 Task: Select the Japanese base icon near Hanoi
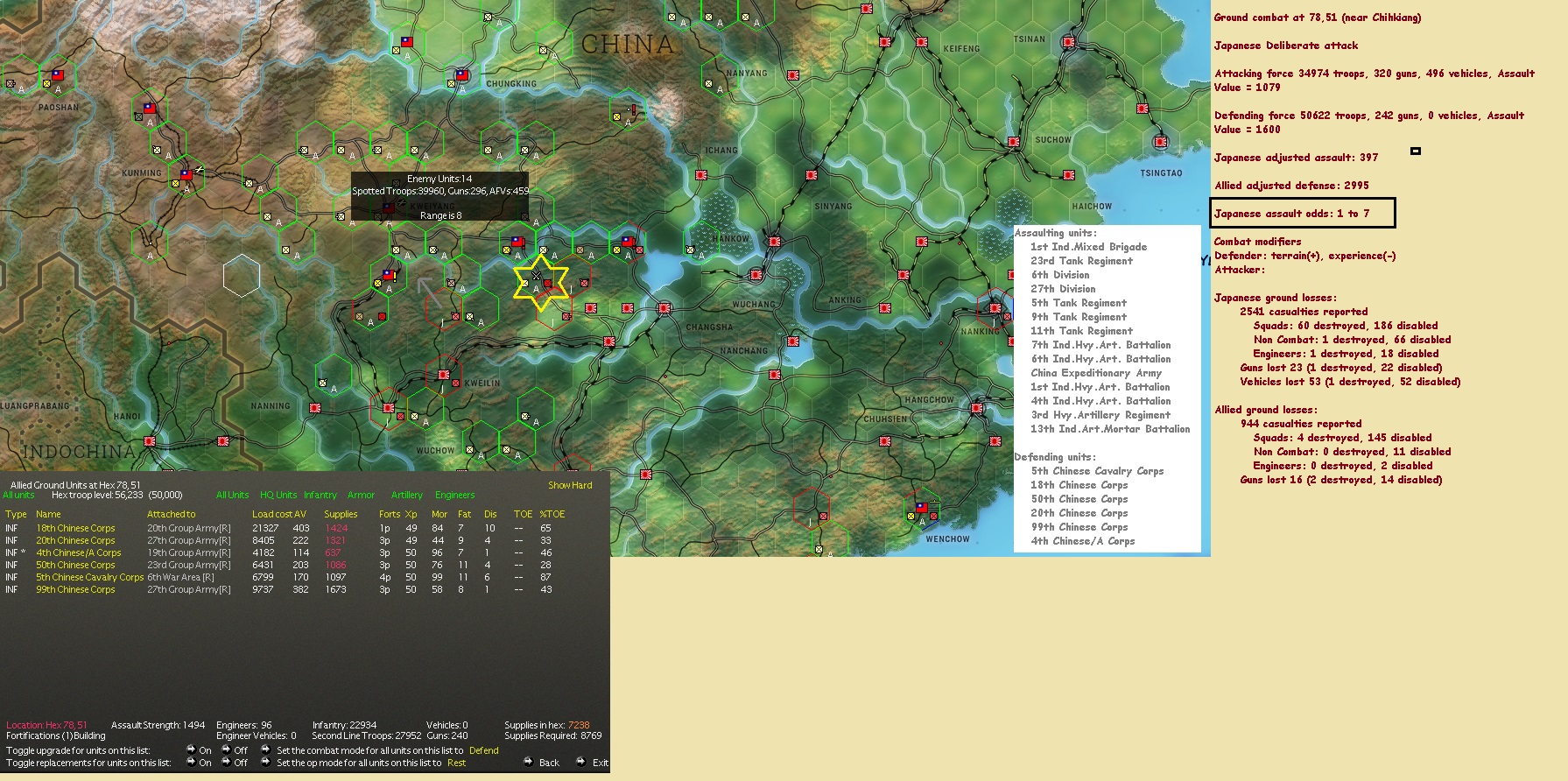[x=150, y=441]
